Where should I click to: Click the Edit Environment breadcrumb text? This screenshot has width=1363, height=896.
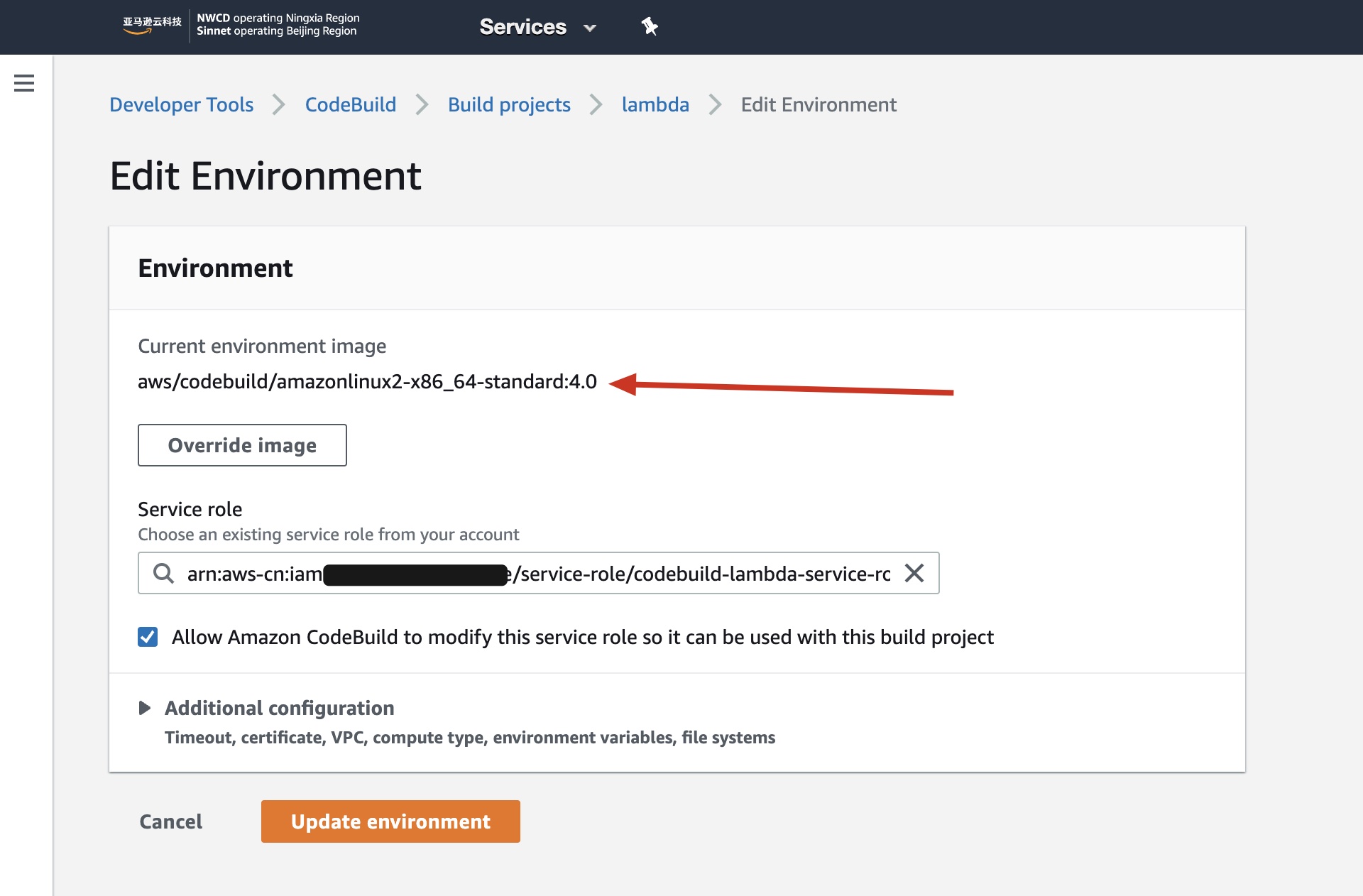818,104
